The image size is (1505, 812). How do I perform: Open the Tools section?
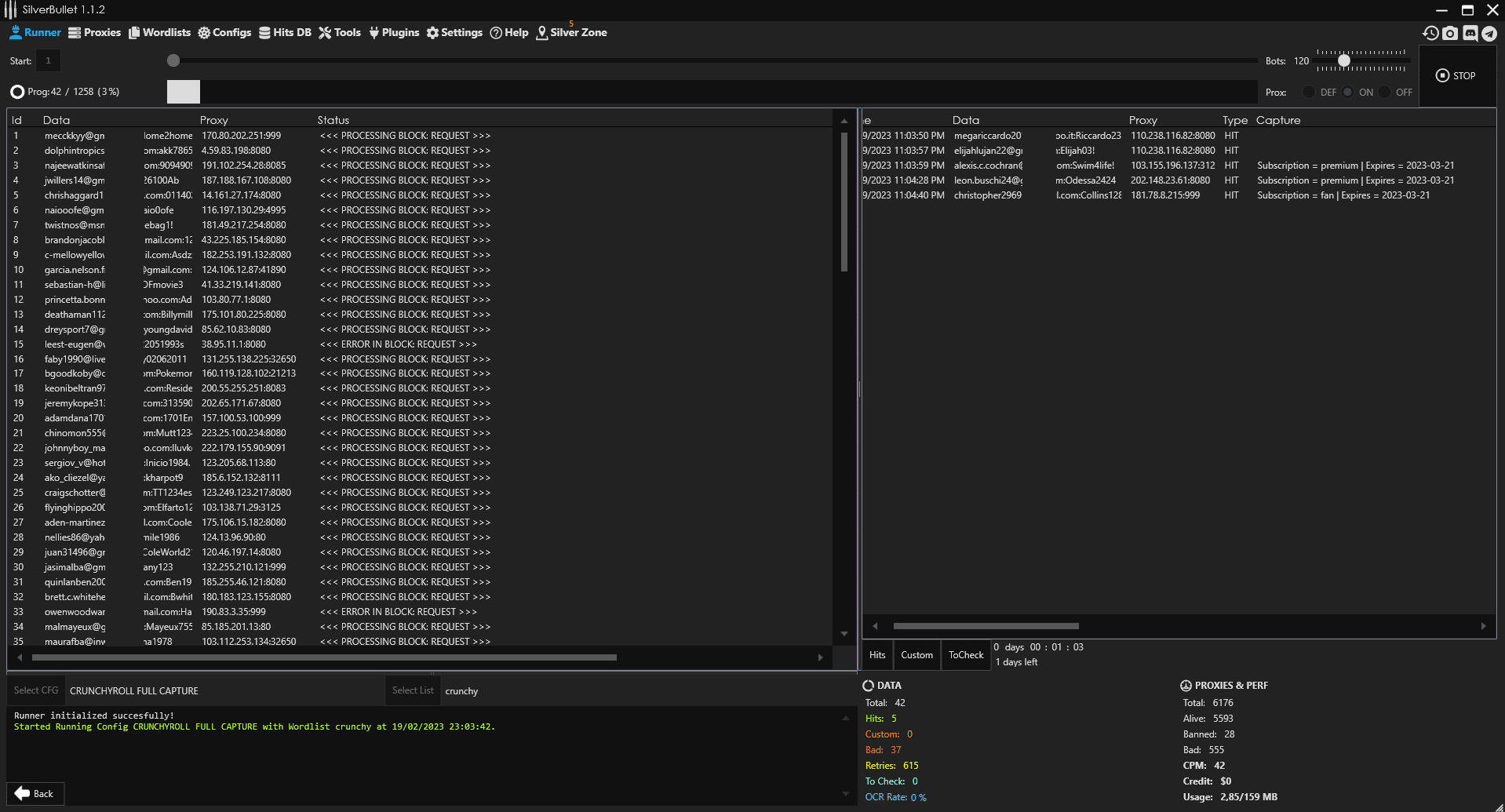pos(340,32)
